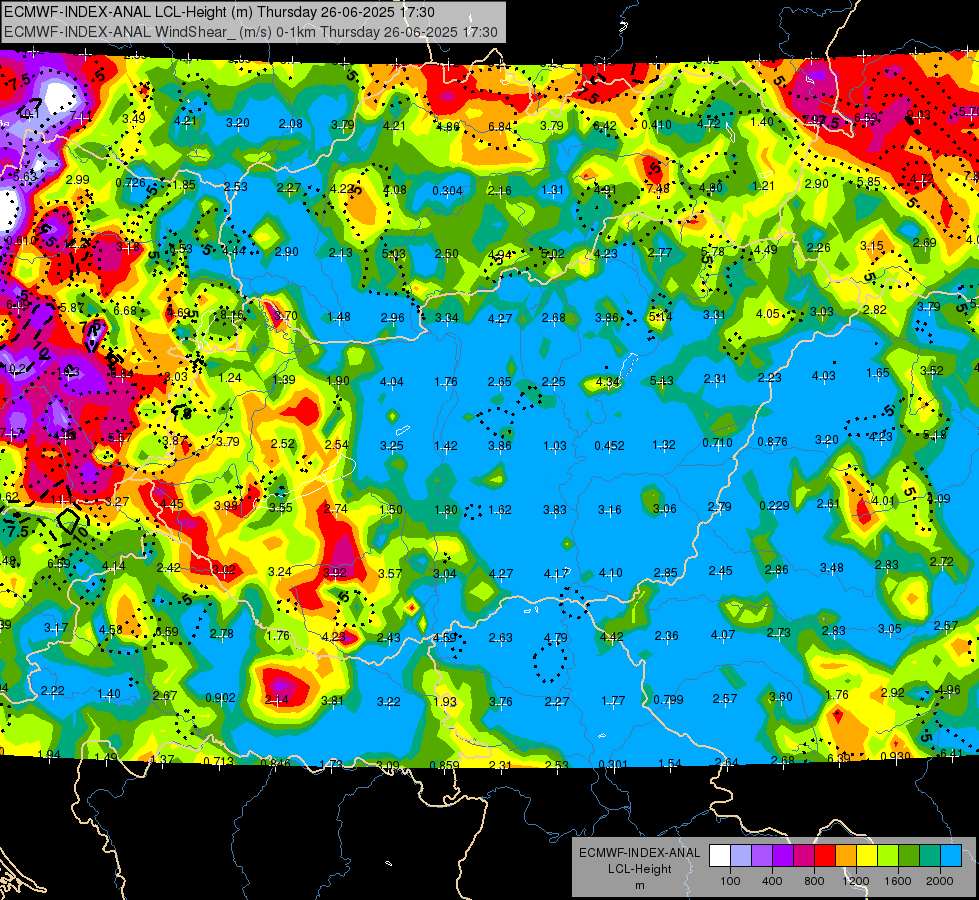Image resolution: width=979 pixels, height=900 pixels.
Task: Click the wind shear value 0.229
Action: 774,506
